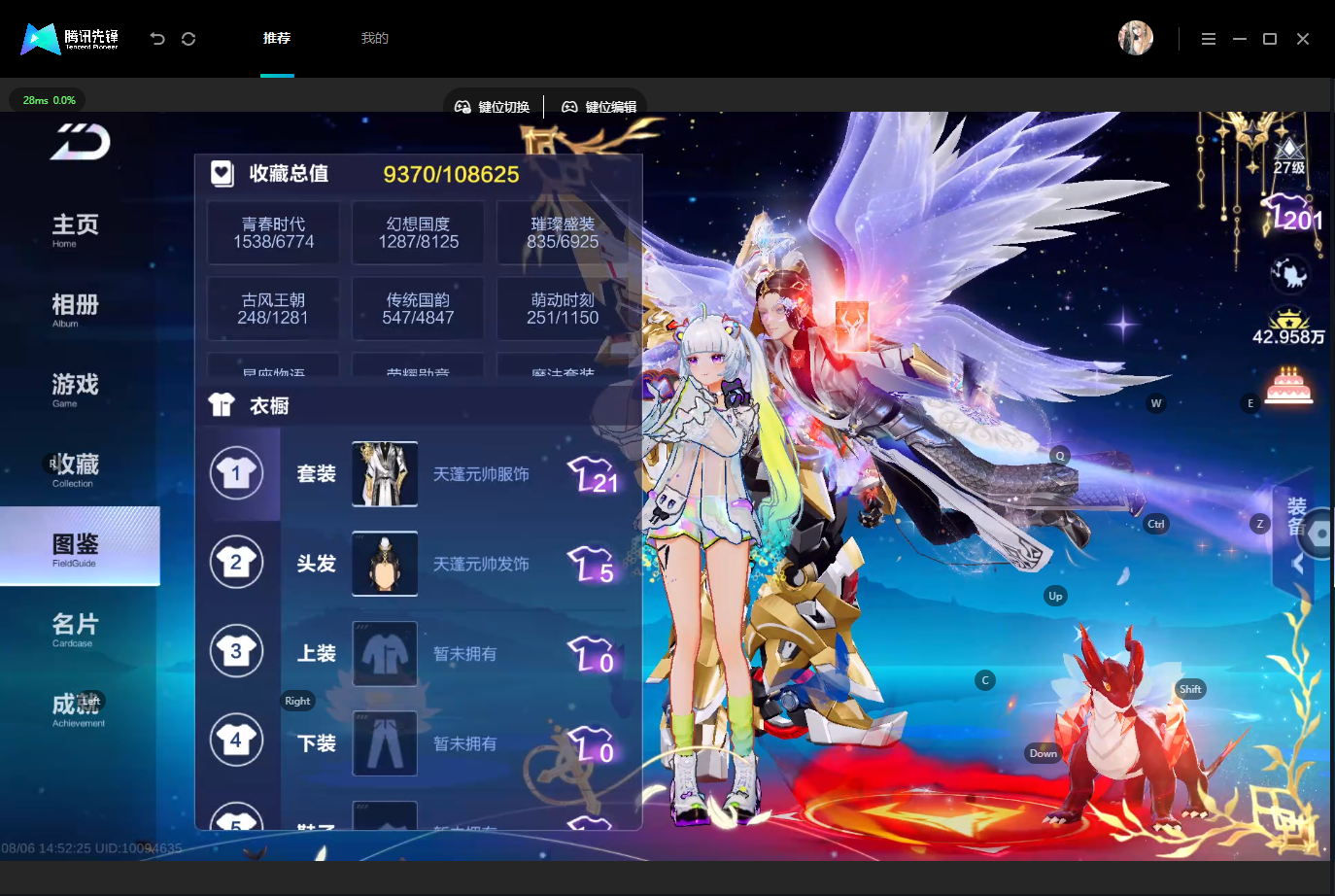Click the 上装 count icon showing 0
Screen dimensions: 1335x896
[x=592, y=655]
